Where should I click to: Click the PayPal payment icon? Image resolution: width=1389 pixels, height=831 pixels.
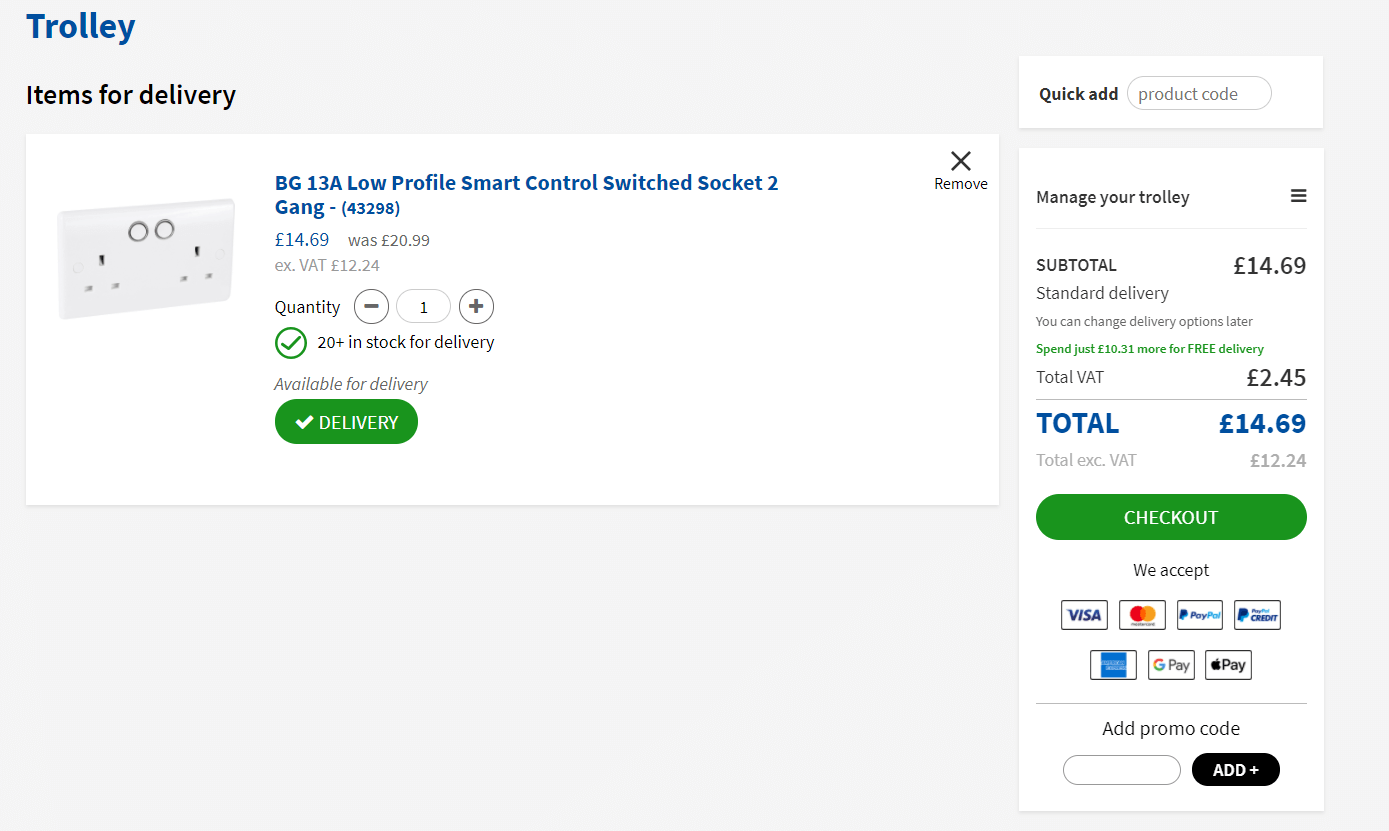tap(1199, 614)
